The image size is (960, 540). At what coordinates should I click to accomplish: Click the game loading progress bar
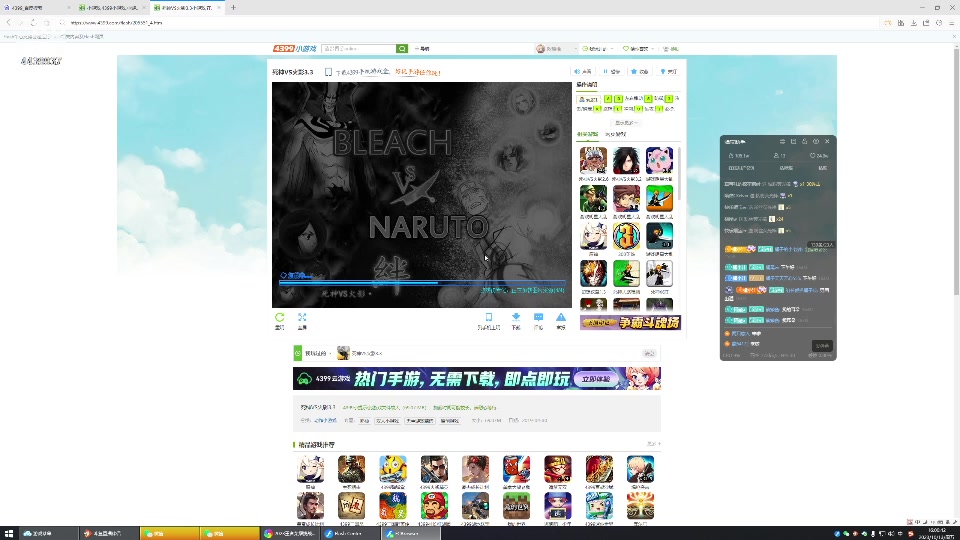click(x=422, y=283)
